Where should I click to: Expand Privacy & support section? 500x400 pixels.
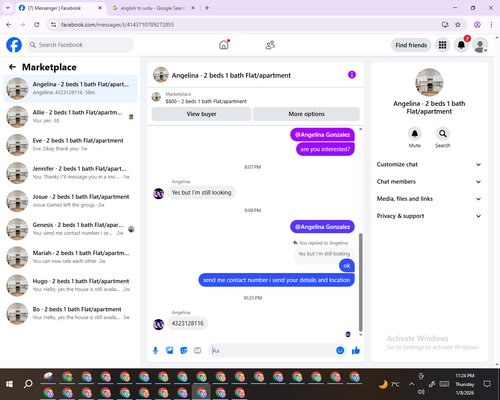click(x=429, y=216)
